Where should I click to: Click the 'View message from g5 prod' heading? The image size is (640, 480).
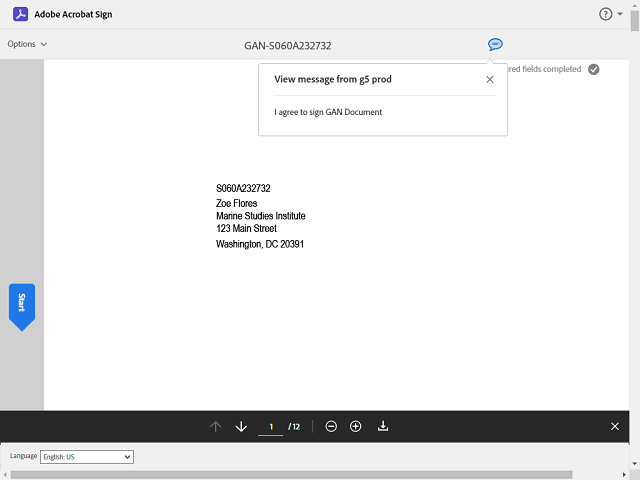(x=333, y=79)
